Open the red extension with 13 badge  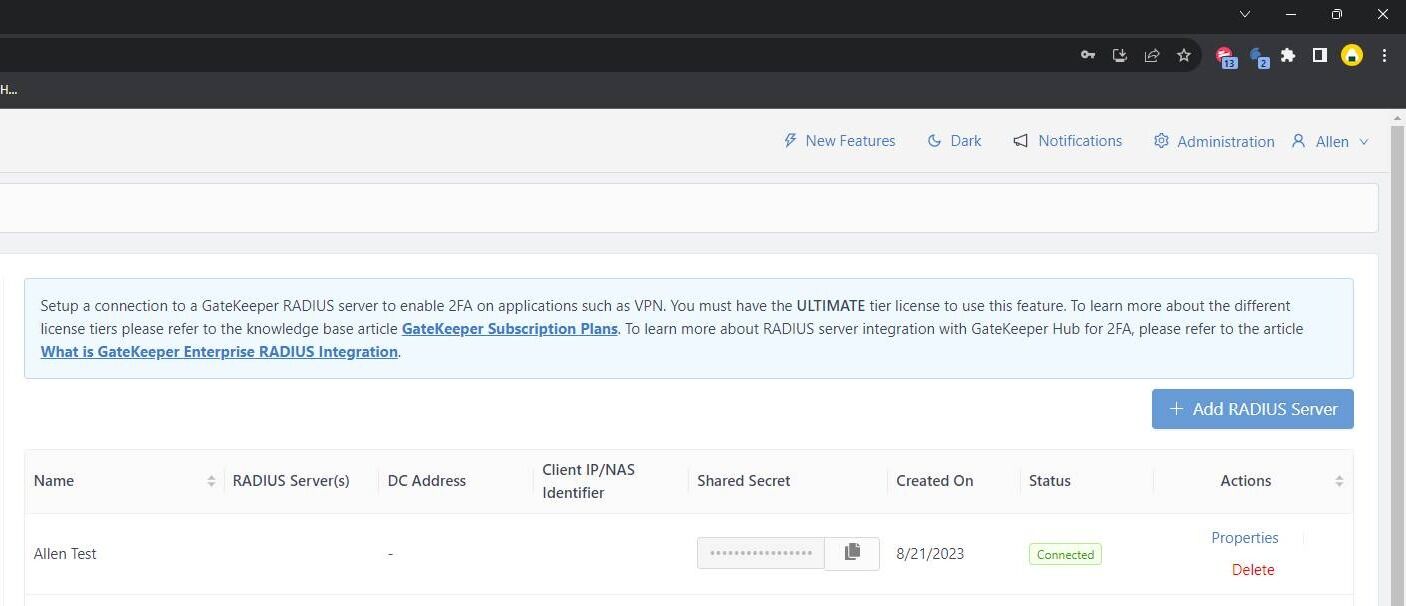1226,57
